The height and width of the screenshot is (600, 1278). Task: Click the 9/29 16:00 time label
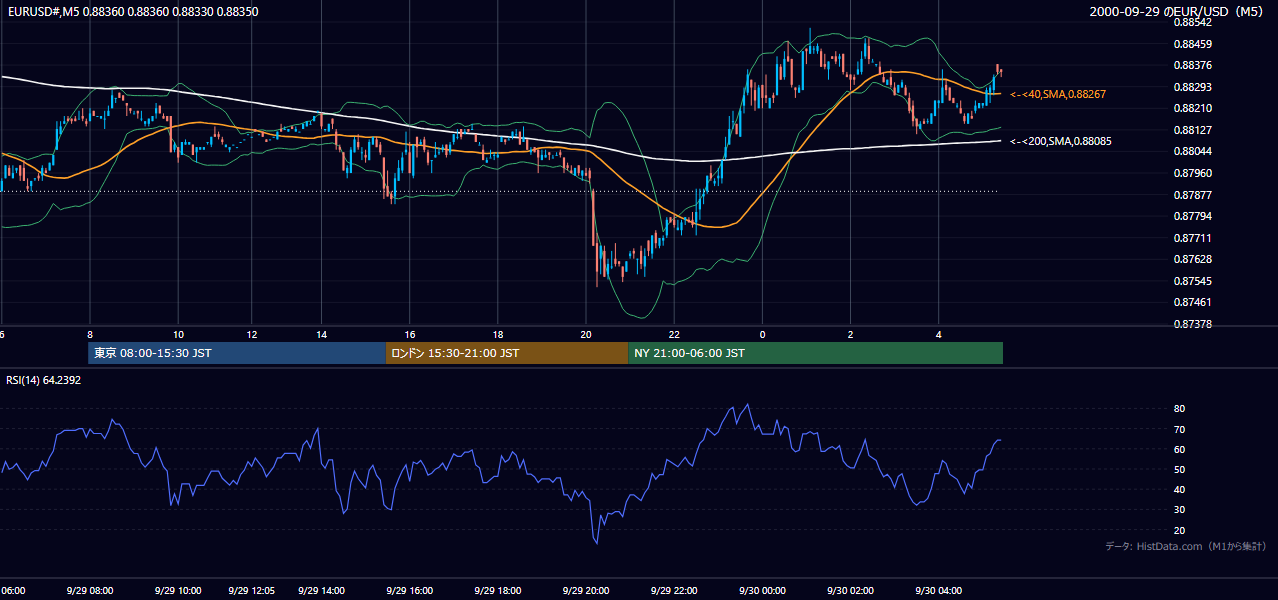tap(409, 591)
